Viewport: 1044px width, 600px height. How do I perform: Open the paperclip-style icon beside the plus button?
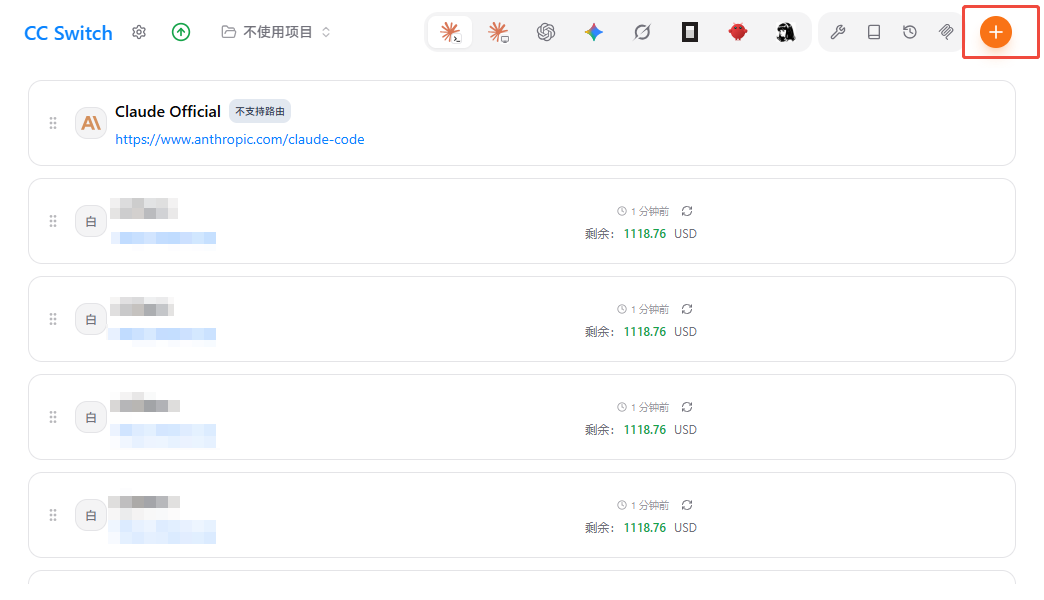point(945,32)
